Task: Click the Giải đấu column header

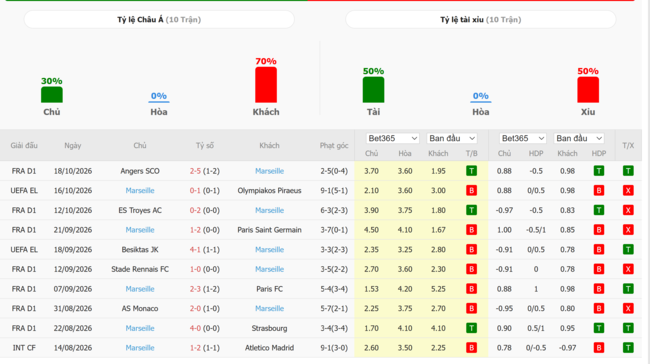Action: coord(24,146)
